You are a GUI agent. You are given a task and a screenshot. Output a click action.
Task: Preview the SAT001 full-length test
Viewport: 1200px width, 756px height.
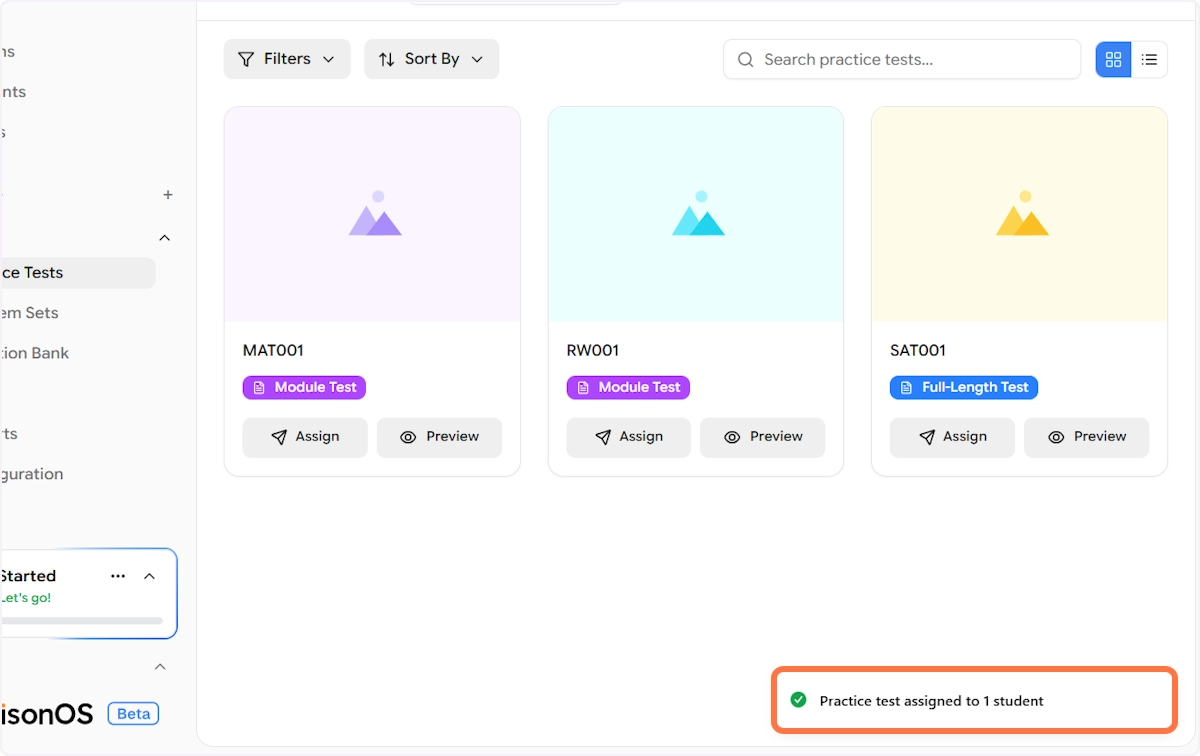1086,437
